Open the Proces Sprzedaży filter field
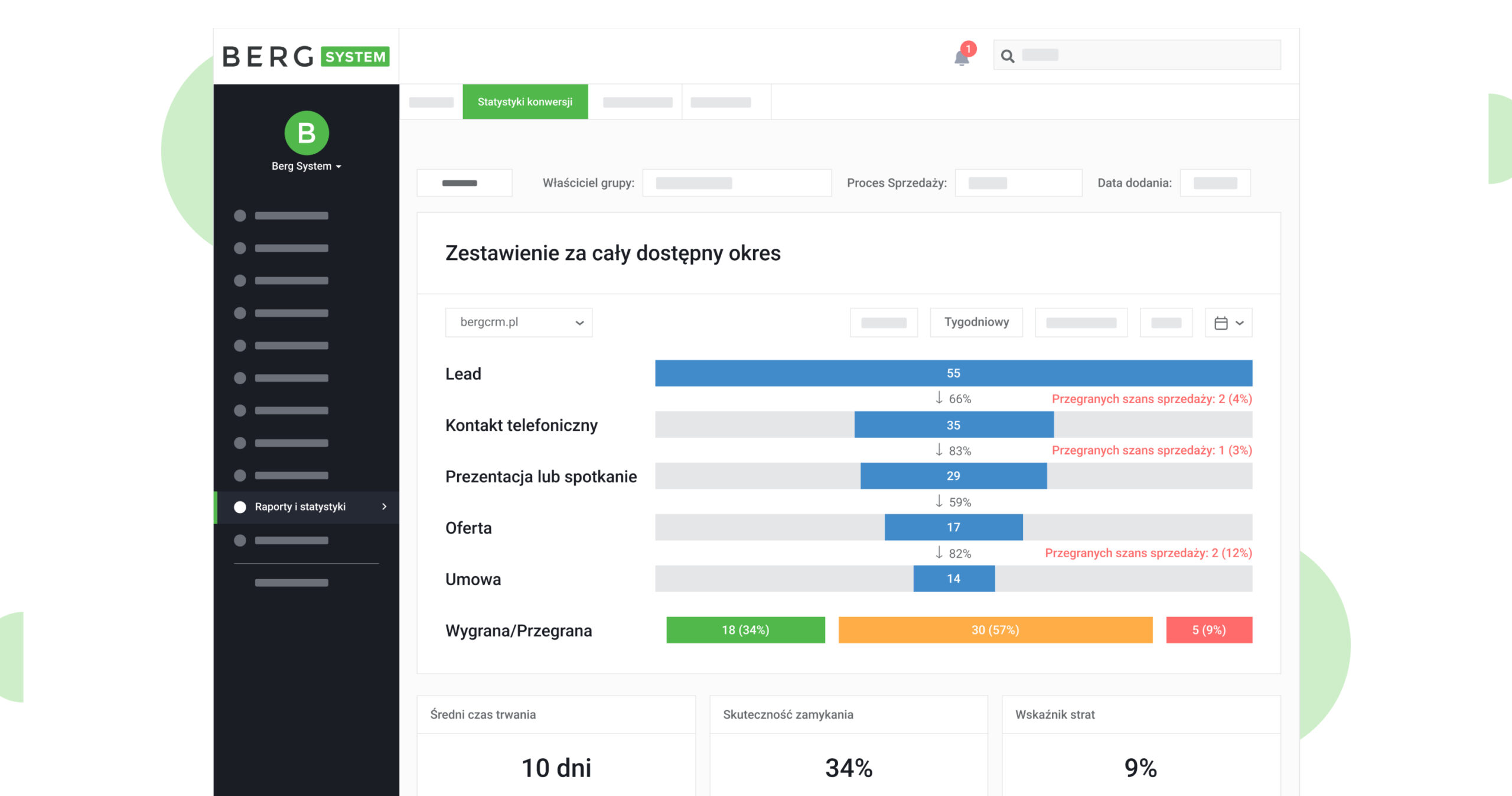 tap(1019, 183)
